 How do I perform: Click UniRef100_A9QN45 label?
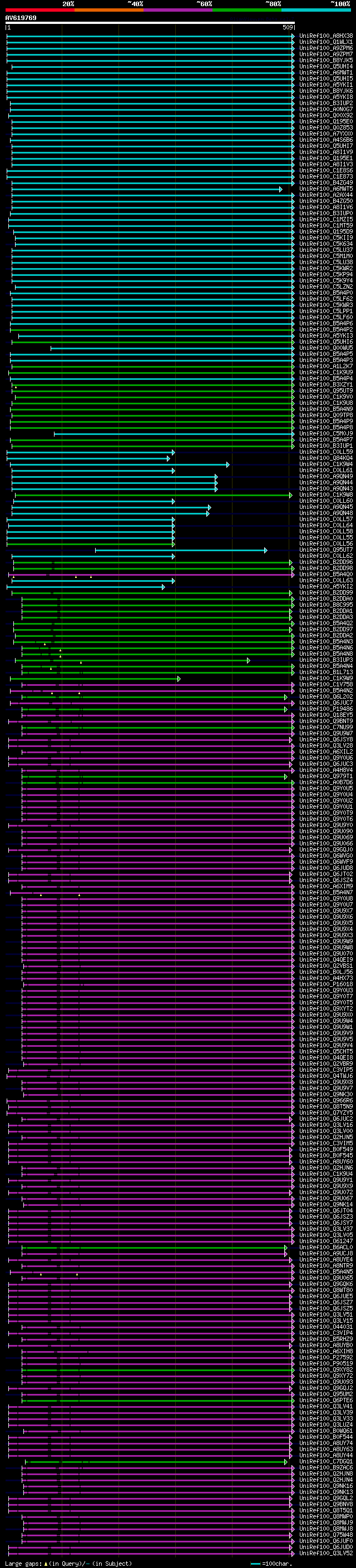326,507
